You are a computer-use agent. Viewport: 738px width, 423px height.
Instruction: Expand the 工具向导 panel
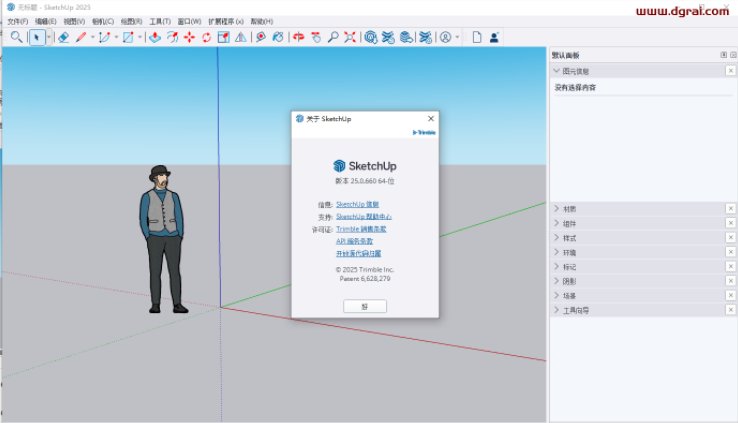tap(557, 310)
